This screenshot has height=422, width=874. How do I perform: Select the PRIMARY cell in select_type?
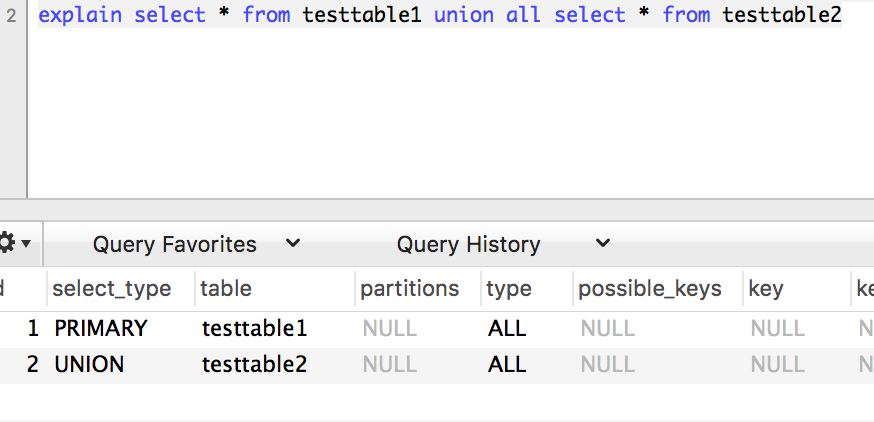101,328
